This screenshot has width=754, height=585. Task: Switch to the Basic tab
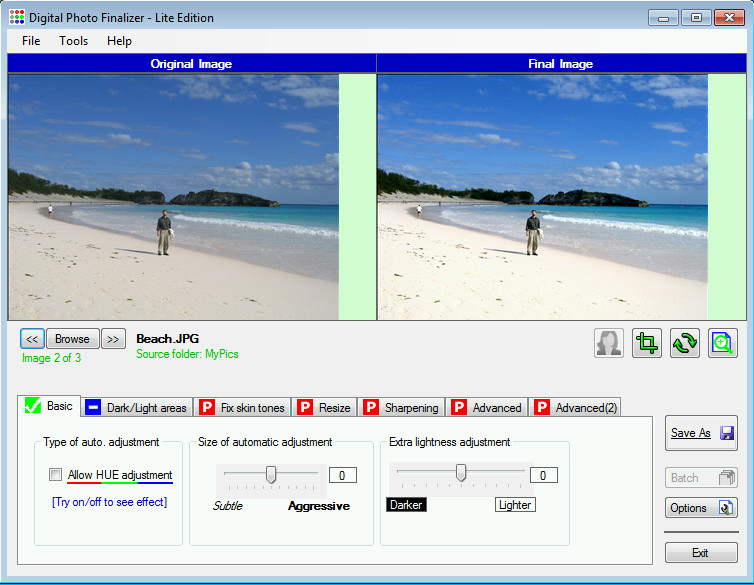pyautogui.click(x=49, y=406)
